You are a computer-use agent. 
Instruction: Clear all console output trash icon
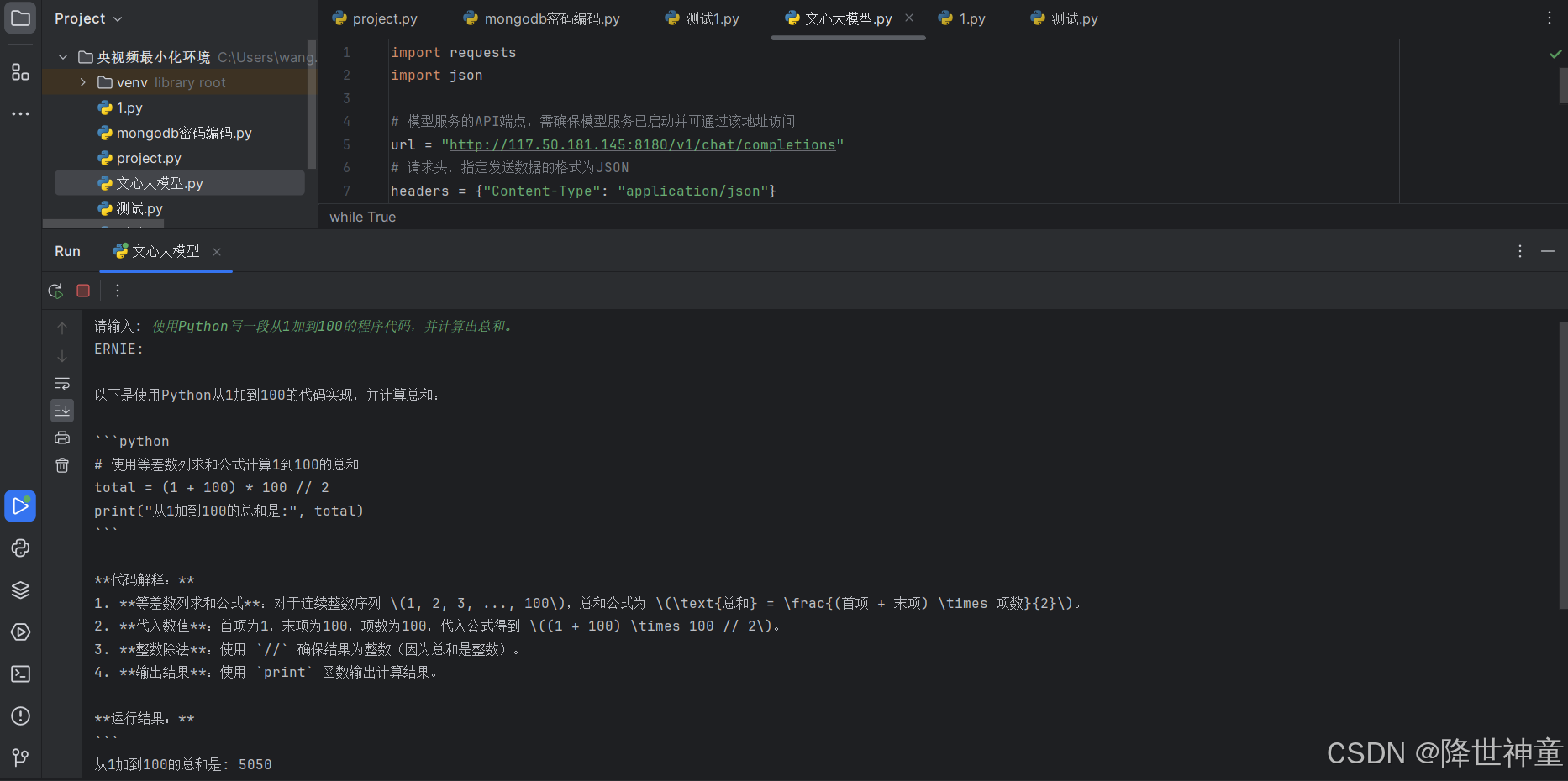click(x=62, y=465)
